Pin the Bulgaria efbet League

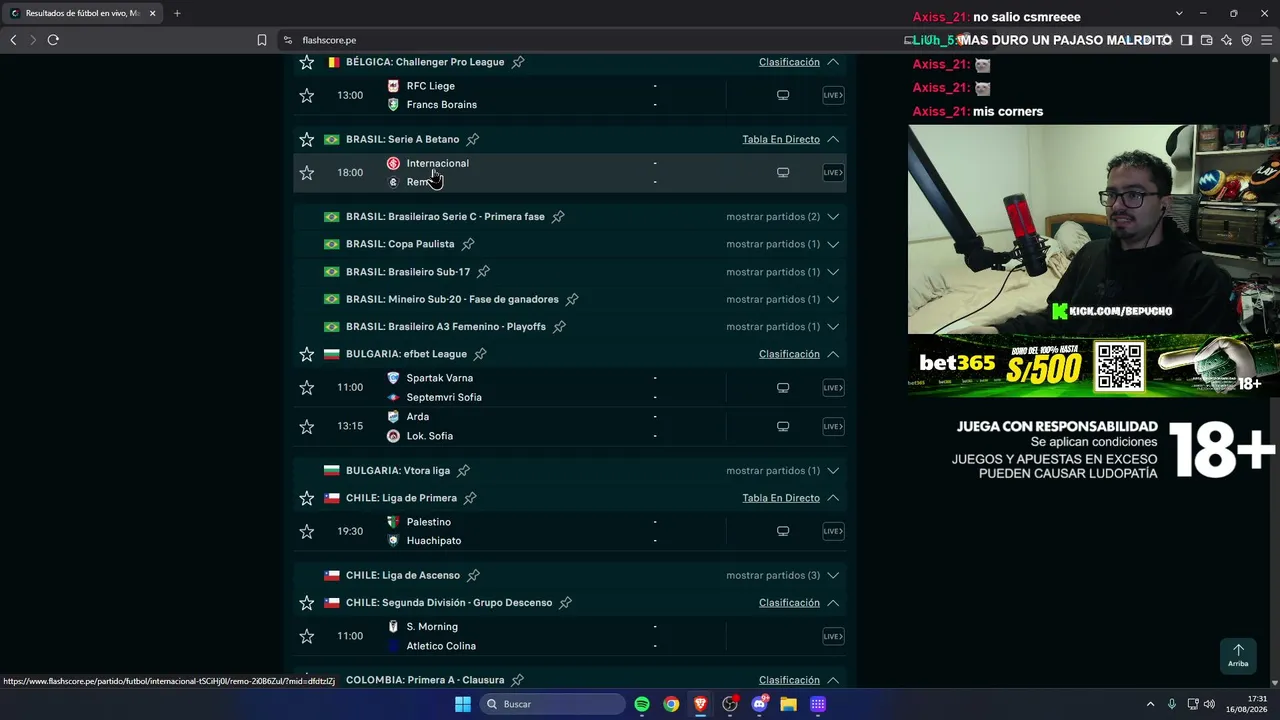point(480,354)
